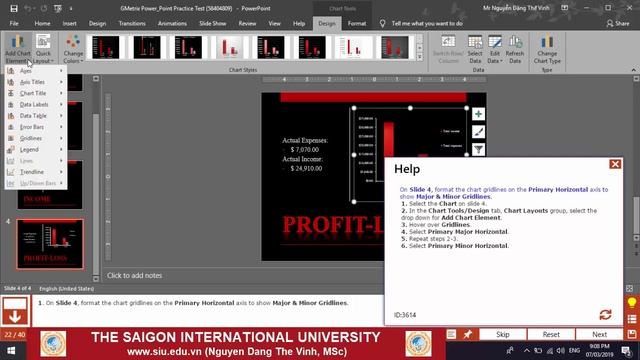Switch to the Home tab
Image resolution: width=640 pixels, height=360 pixels.
(42, 24)
